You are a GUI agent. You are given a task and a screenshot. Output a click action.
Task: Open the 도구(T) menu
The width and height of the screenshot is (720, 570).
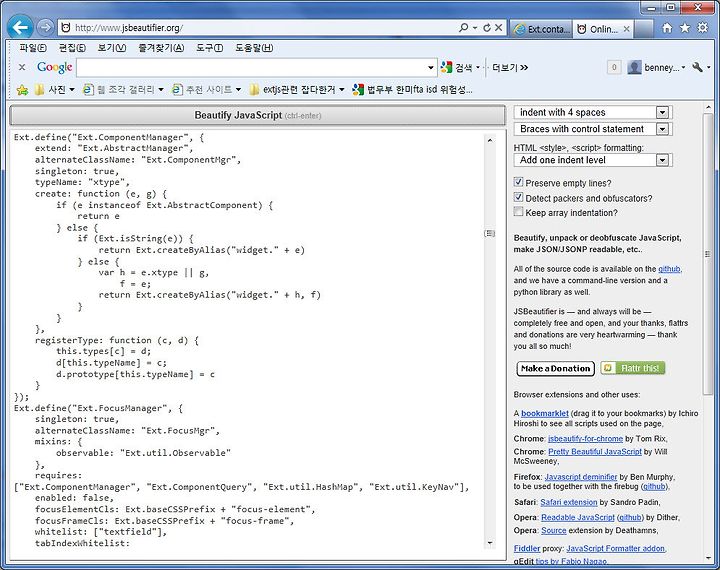coord(209,48)
